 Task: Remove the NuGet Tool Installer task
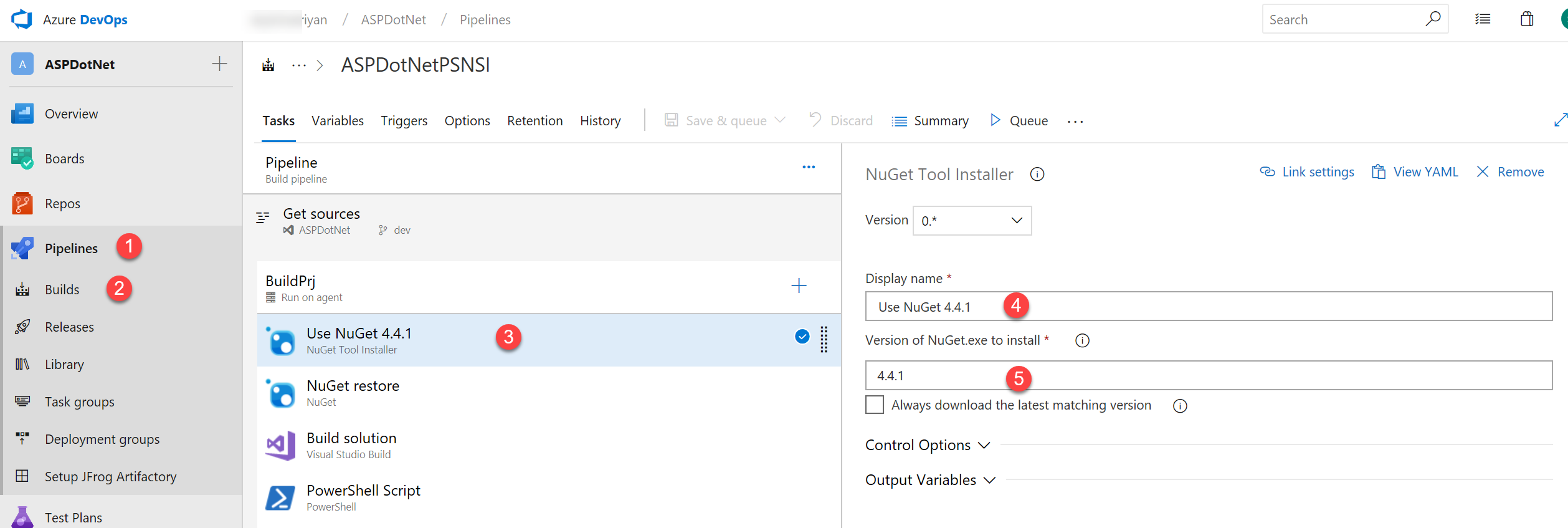pyautogui.click(x=1510, y=172)
